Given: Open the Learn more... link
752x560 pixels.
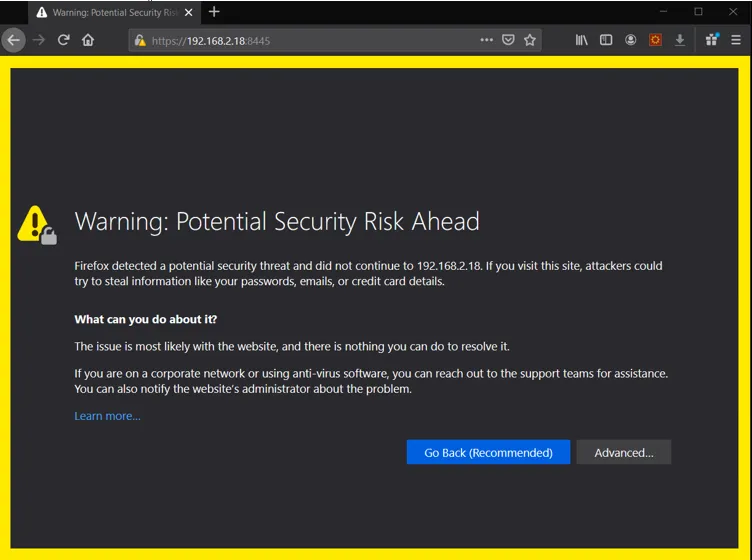Looking at the screenshot, I should click(107, 416).
